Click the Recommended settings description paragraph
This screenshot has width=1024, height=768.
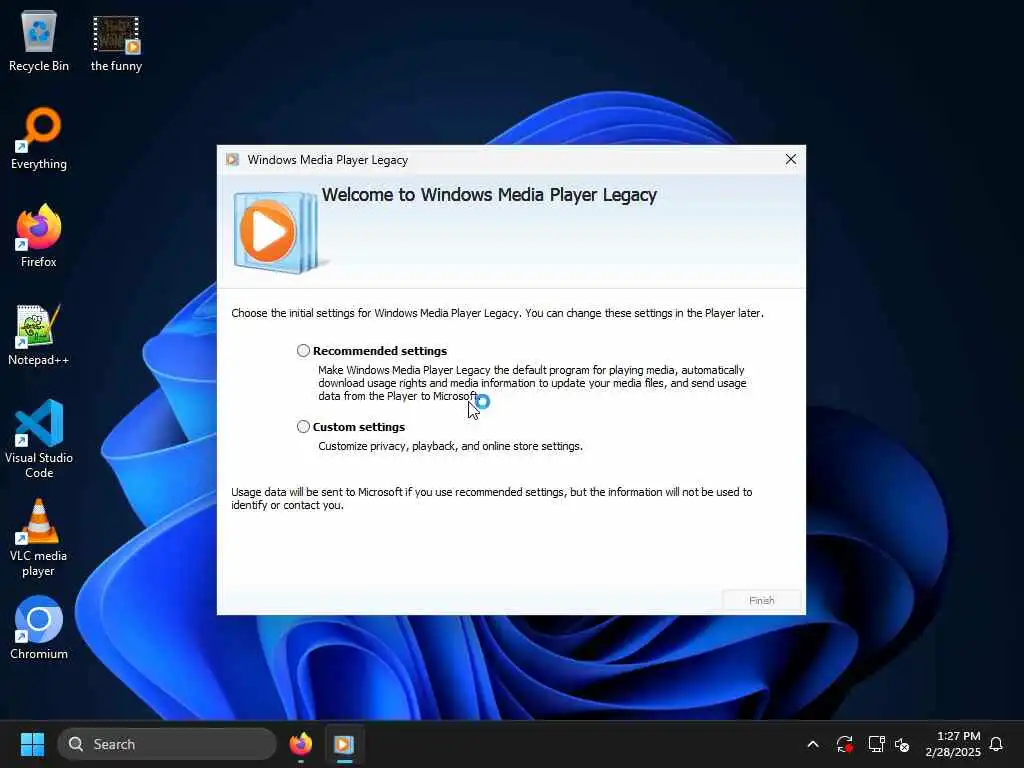point(532,383)
